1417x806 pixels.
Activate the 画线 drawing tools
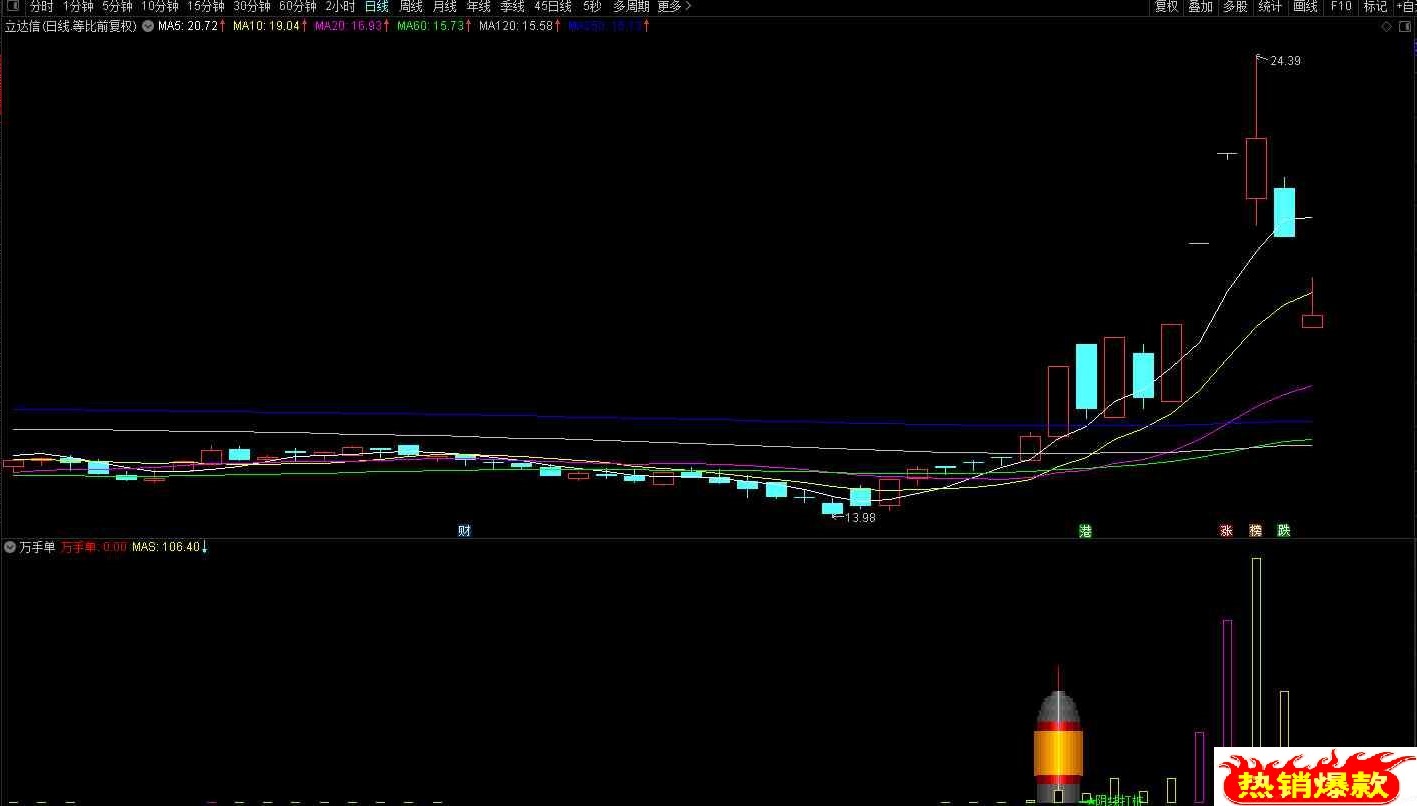tap(1305, 6)
